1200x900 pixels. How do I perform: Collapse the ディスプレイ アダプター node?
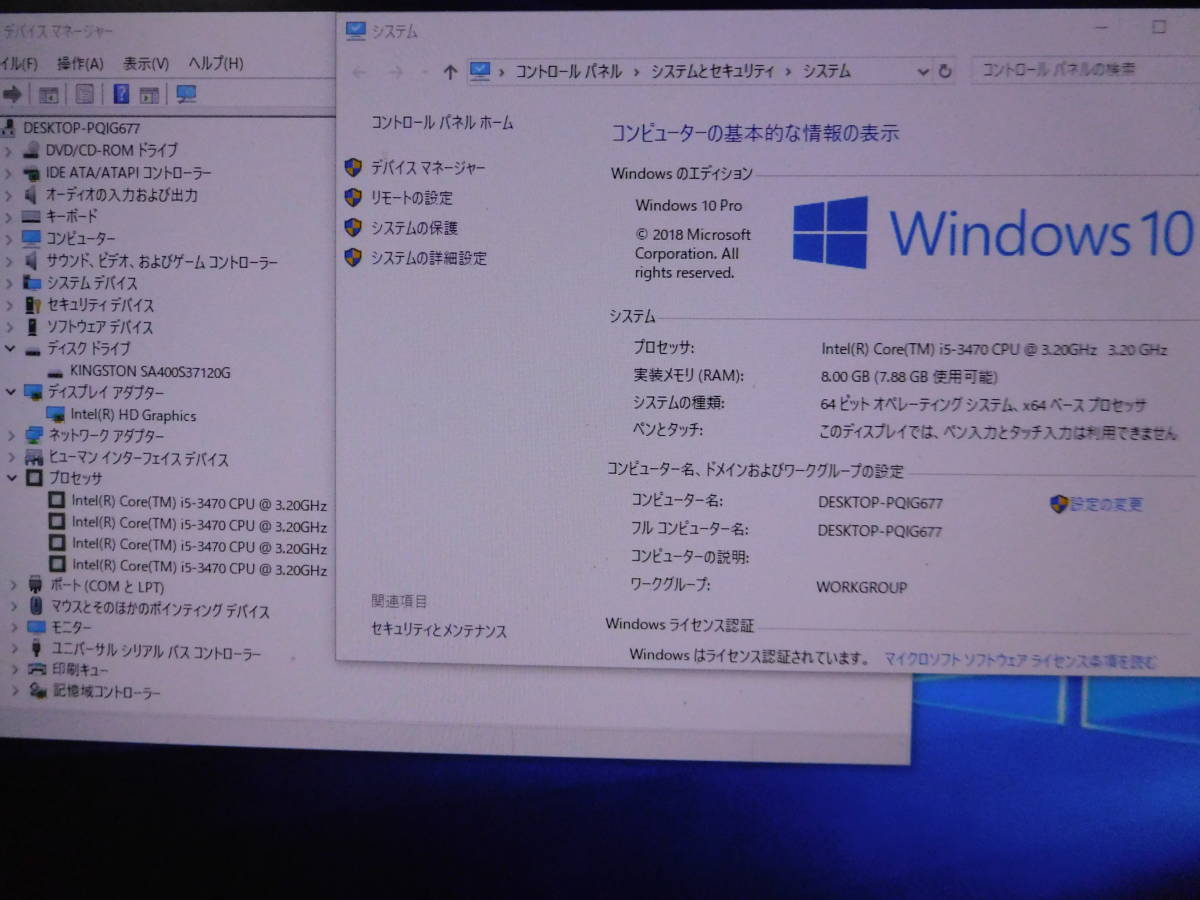click(x=9, y=392)
